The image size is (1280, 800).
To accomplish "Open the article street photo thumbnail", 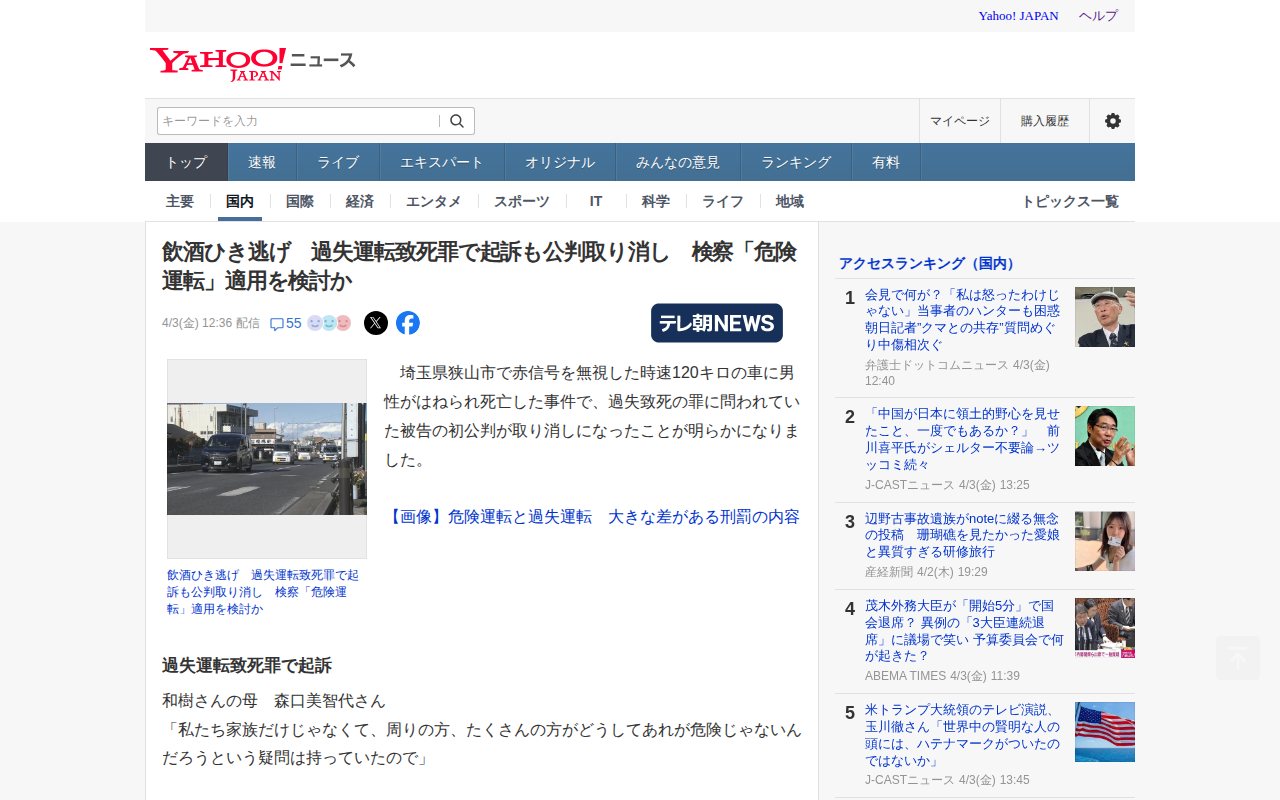I will click(267, 459).
